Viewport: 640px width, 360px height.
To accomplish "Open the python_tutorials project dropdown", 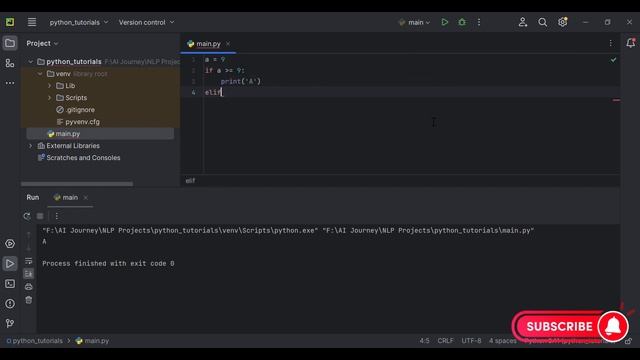I will tap(79, 22).
